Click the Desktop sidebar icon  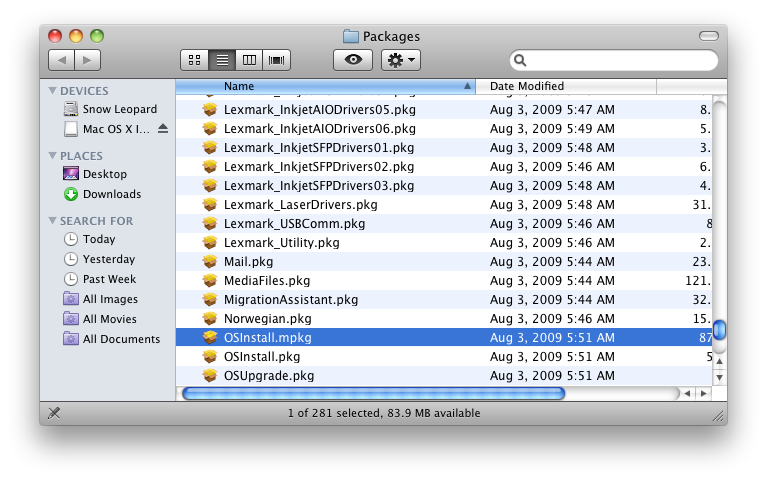click(71, 174)
